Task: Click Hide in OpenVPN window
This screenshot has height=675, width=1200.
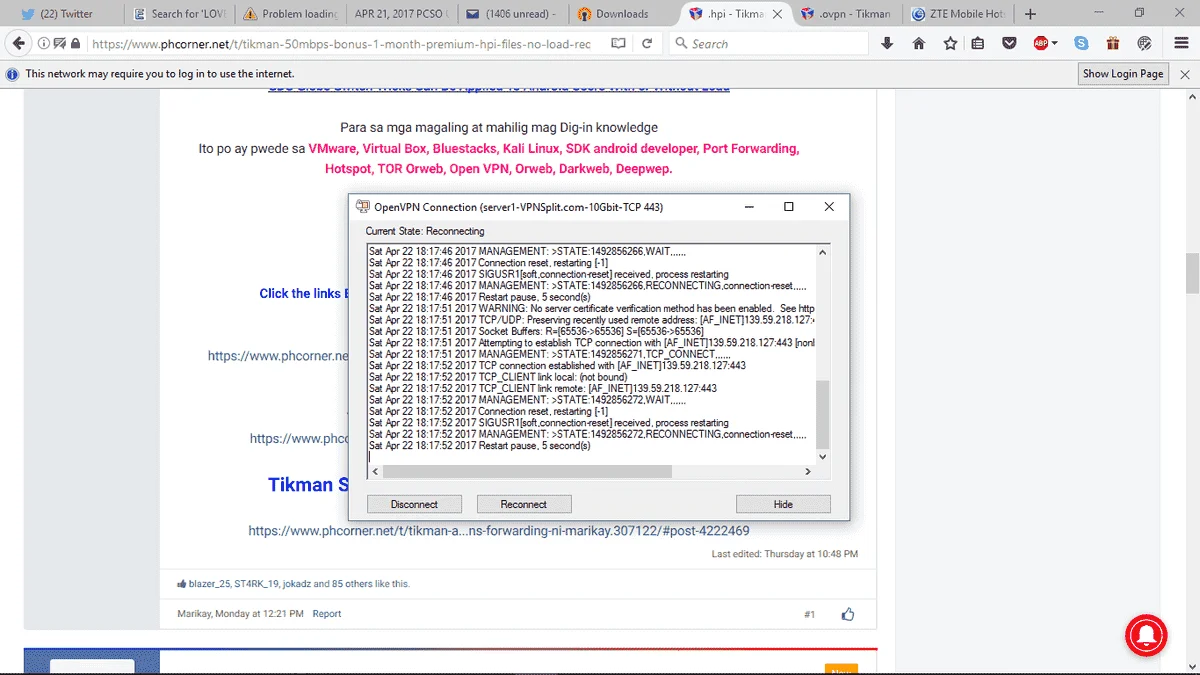Action: 783,504
